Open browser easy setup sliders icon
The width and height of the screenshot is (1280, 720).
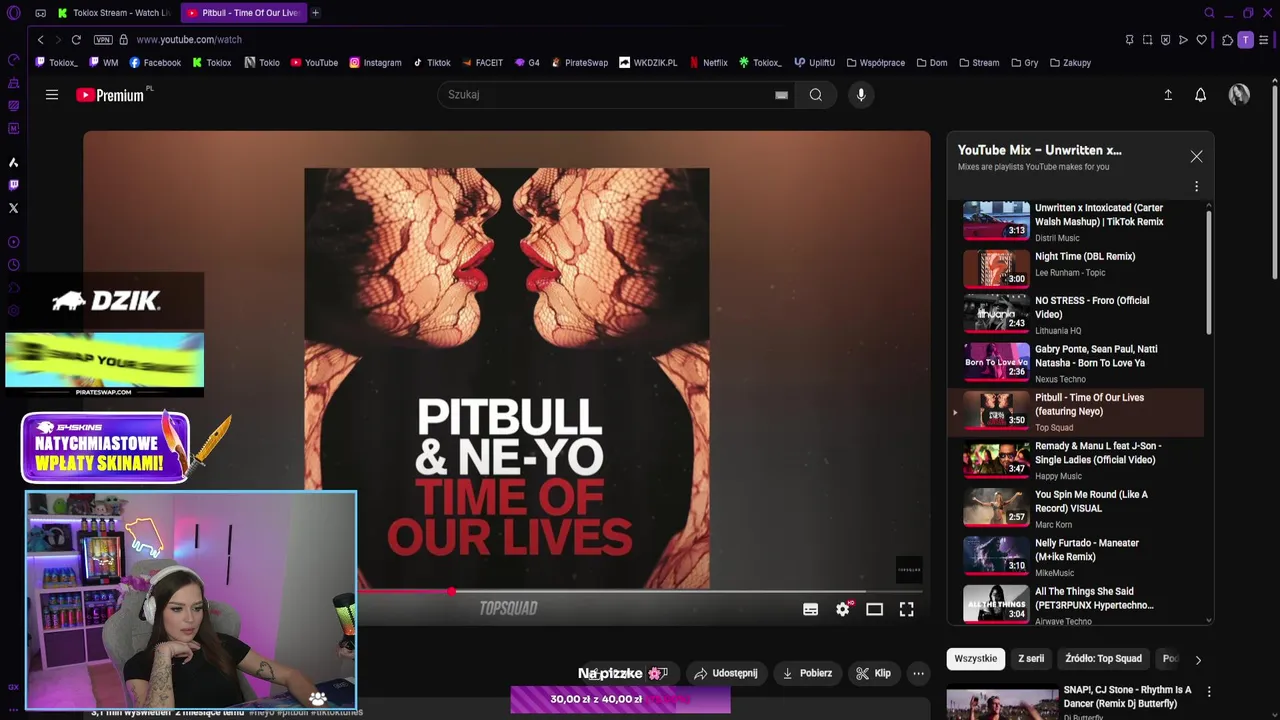(1264, 40)
